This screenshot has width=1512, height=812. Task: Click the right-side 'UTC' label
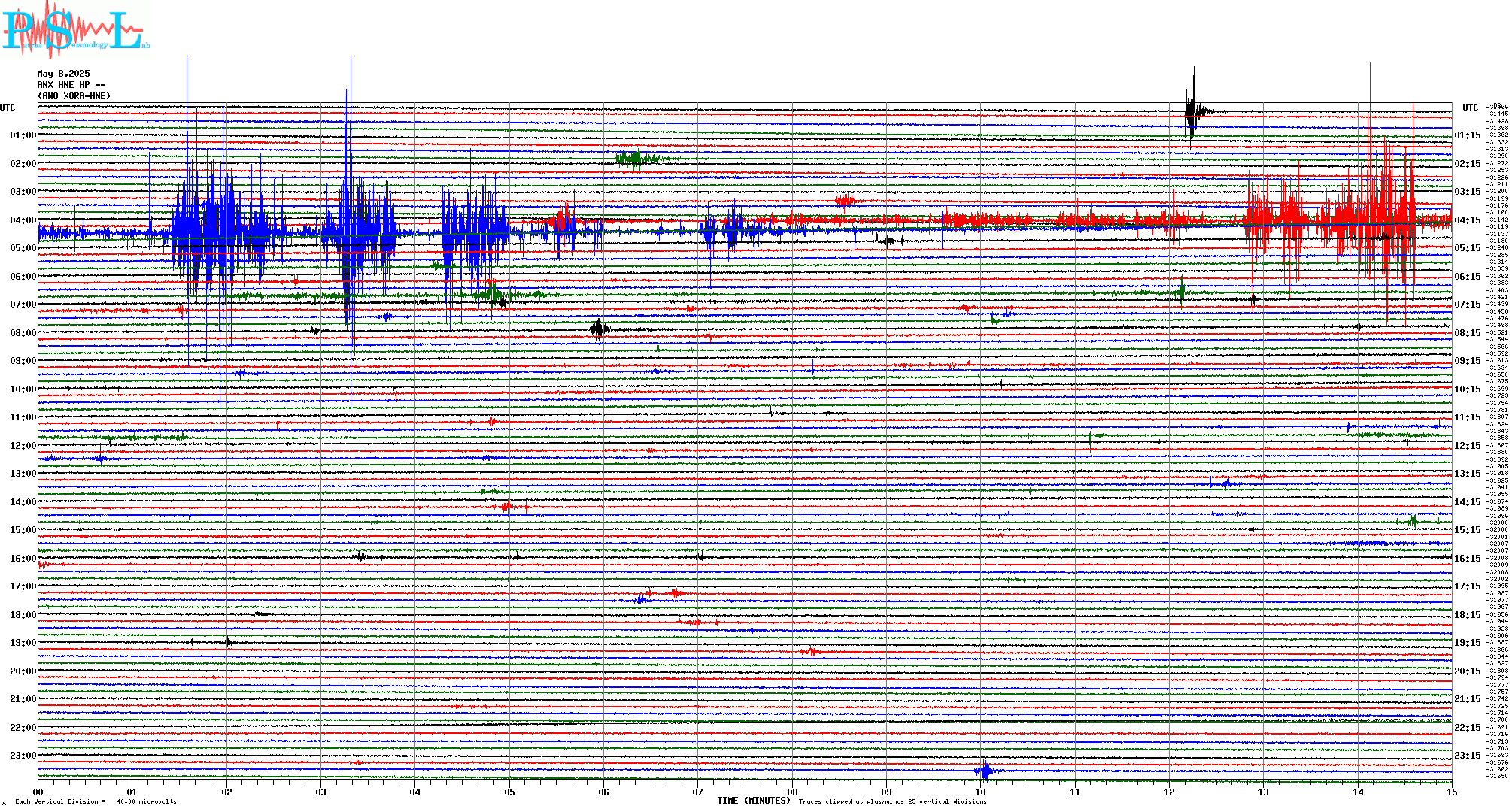point(1470,108)
